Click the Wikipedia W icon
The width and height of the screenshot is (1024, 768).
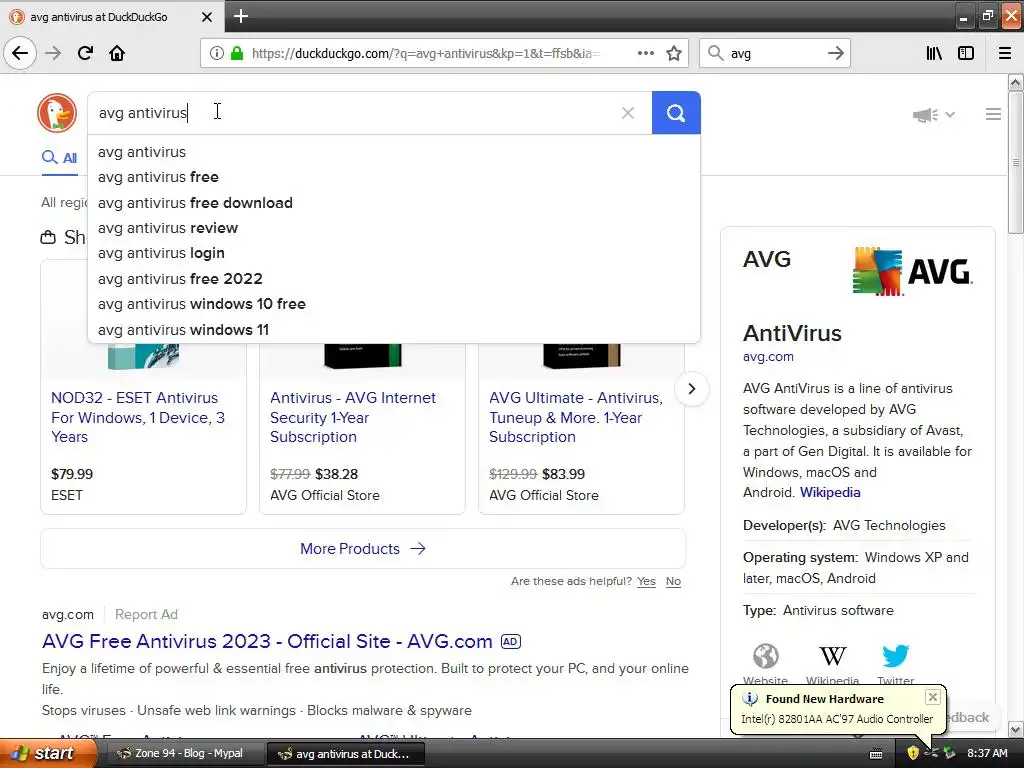tap(832, 656)
